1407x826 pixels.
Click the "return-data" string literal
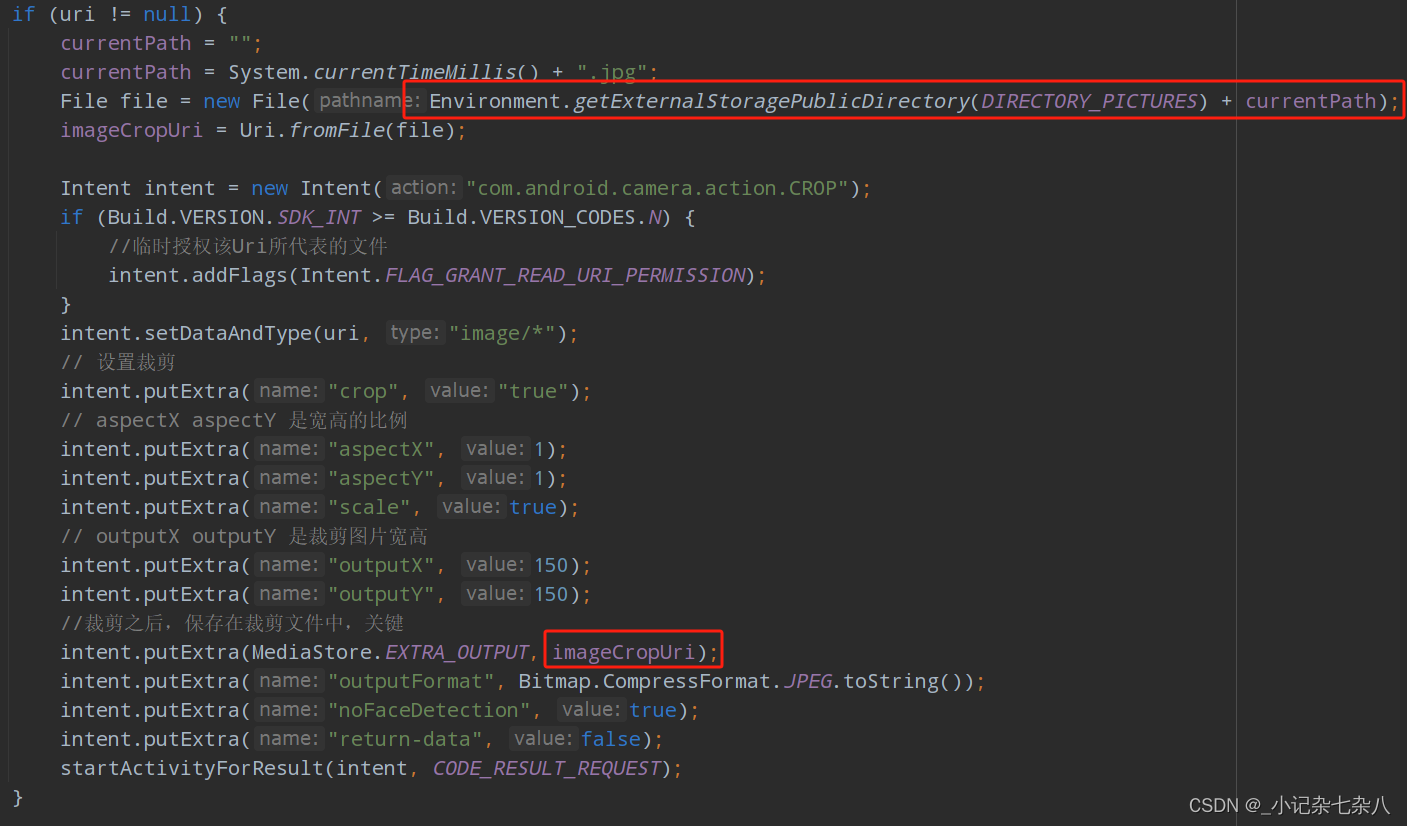(406, 739)
